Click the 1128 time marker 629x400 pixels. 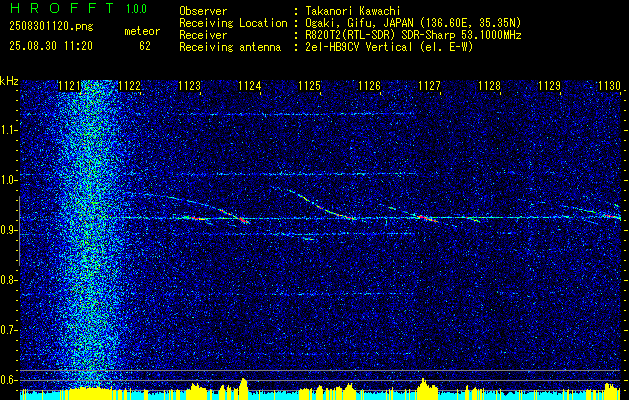tap(489, 85)
